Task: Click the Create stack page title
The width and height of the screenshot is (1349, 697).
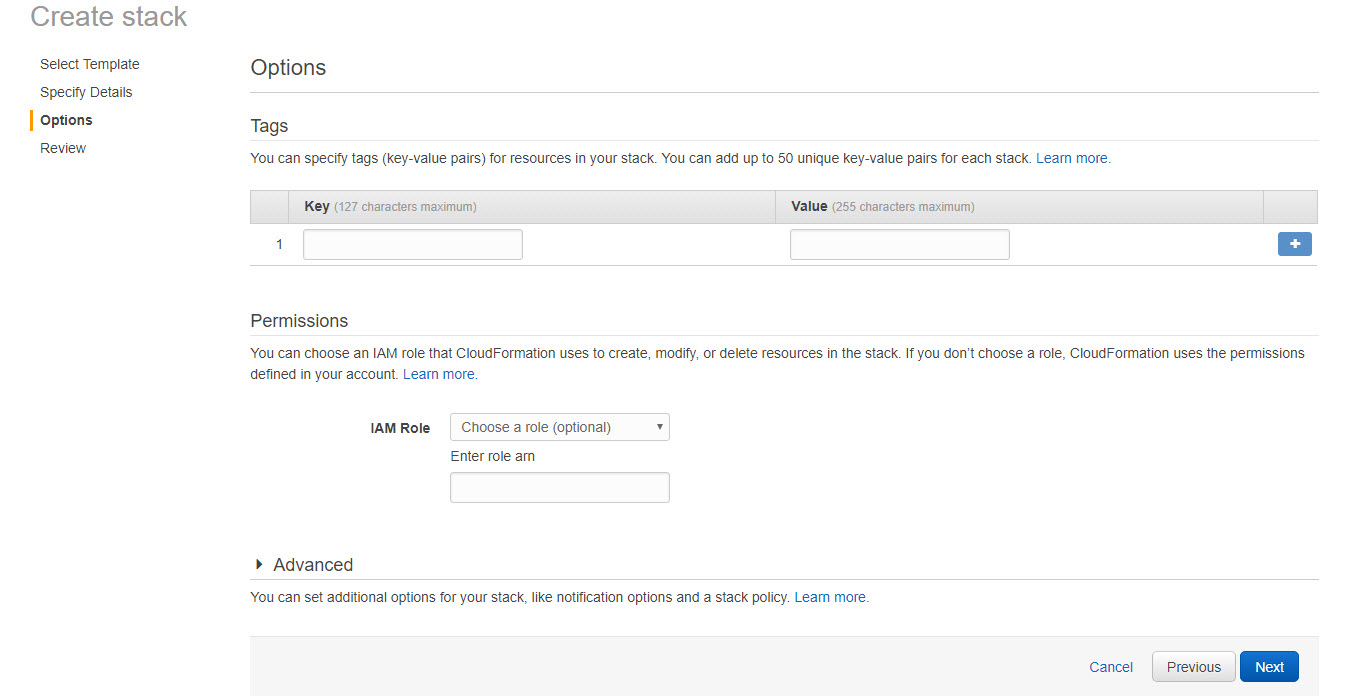Action: 109,17
